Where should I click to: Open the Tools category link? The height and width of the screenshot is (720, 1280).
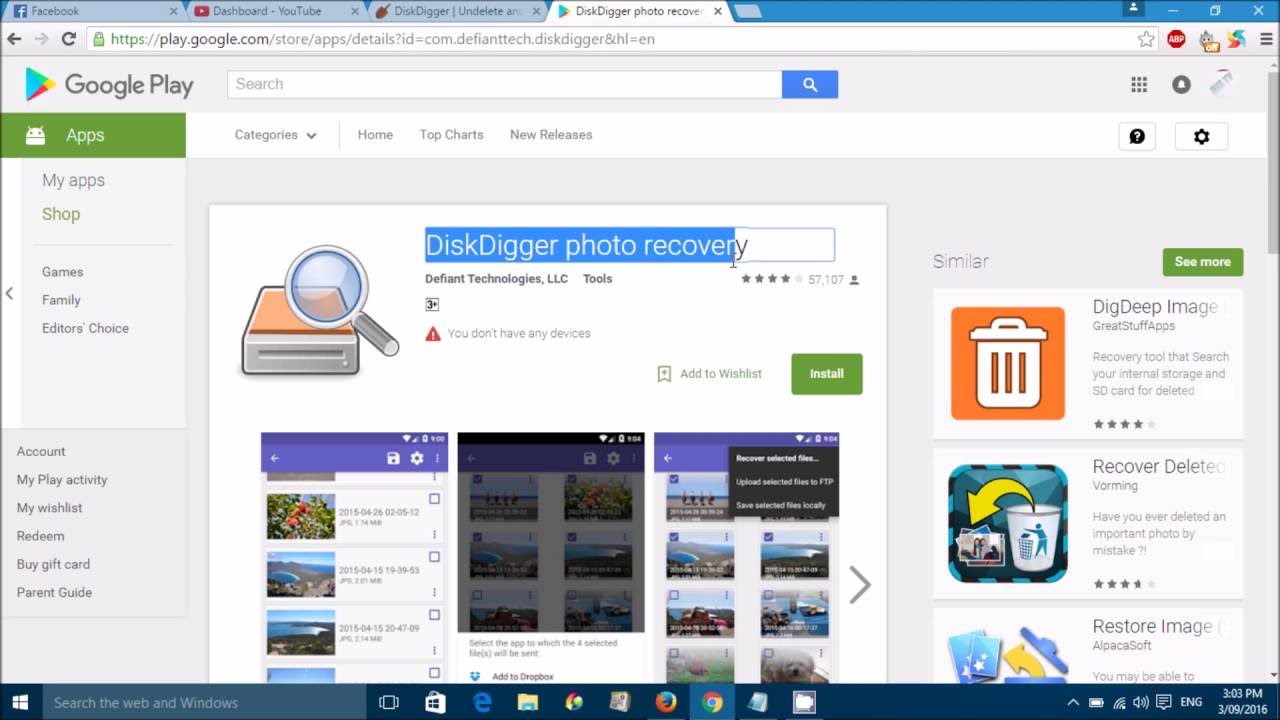[x=598, y=279]
